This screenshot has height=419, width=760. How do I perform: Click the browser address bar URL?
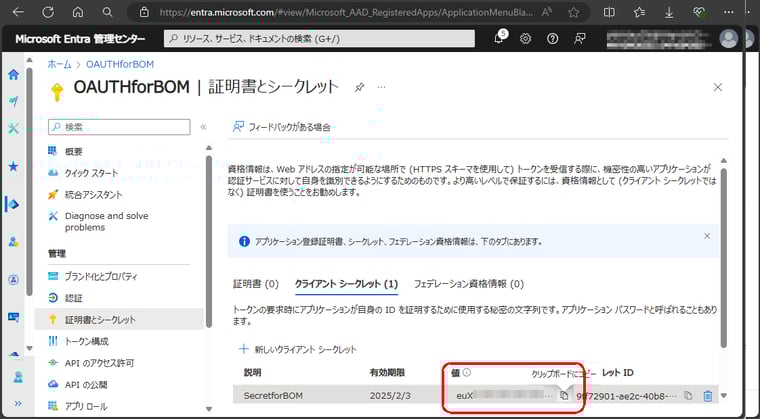[x=346, y=13]
